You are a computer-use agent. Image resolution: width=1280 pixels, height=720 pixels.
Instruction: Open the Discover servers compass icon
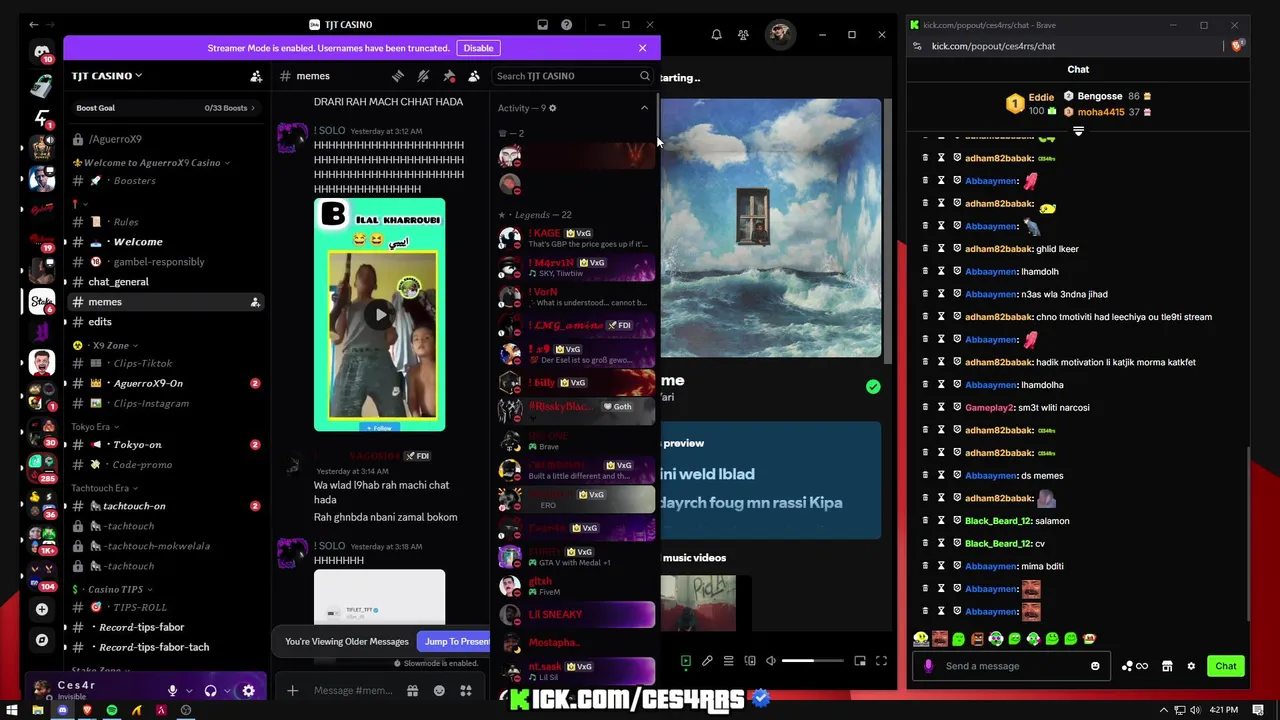tap(42, 640)
